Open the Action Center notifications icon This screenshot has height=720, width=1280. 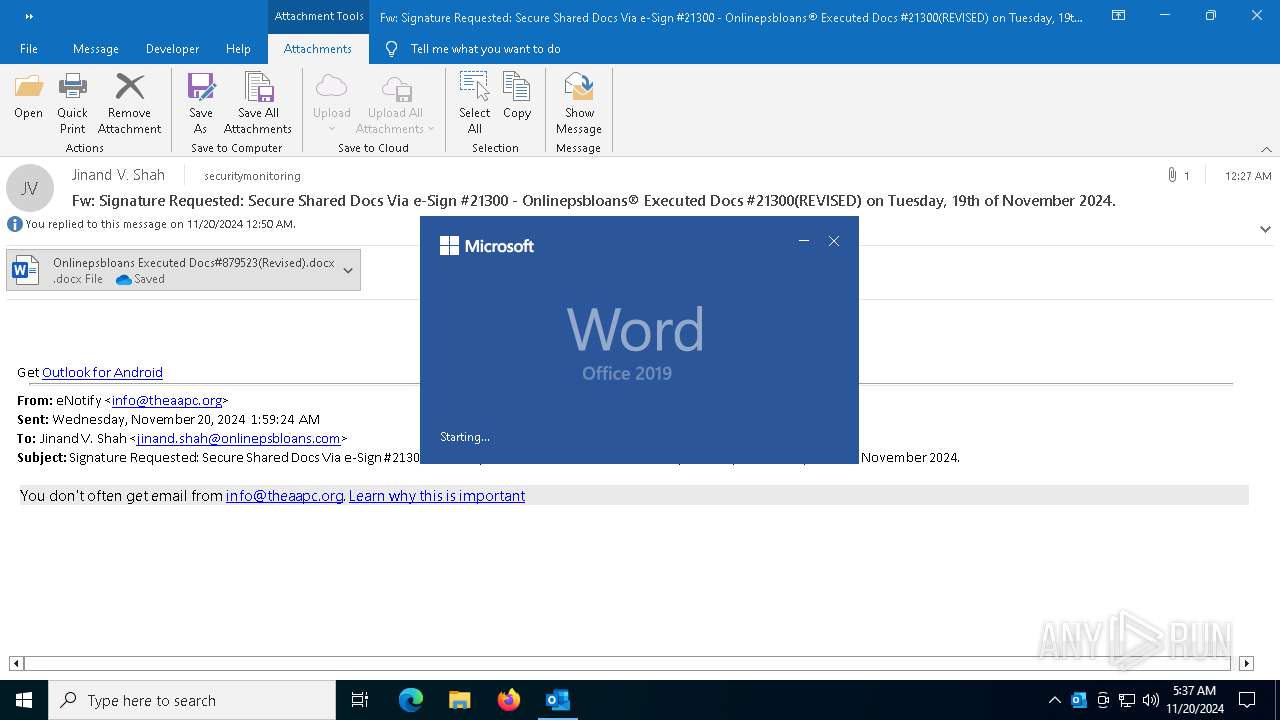(1247, 700)
